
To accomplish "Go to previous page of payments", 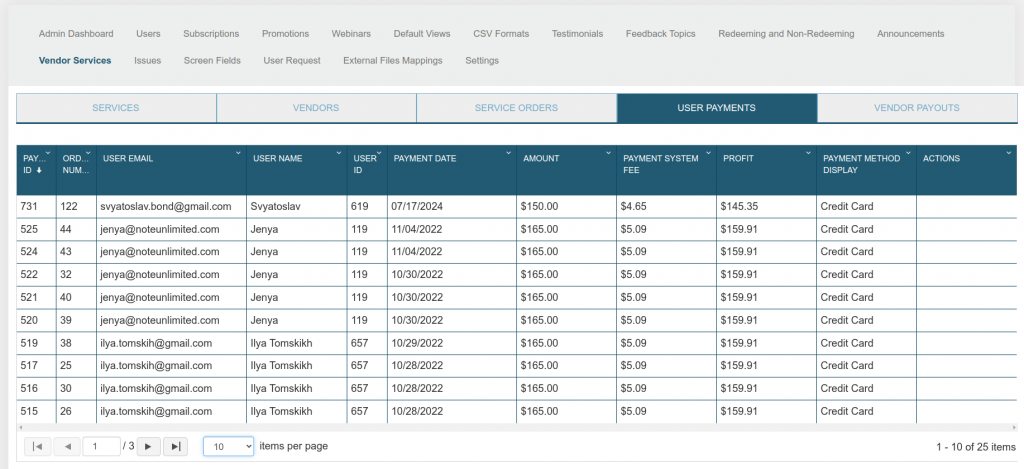I will click(68, 446).
